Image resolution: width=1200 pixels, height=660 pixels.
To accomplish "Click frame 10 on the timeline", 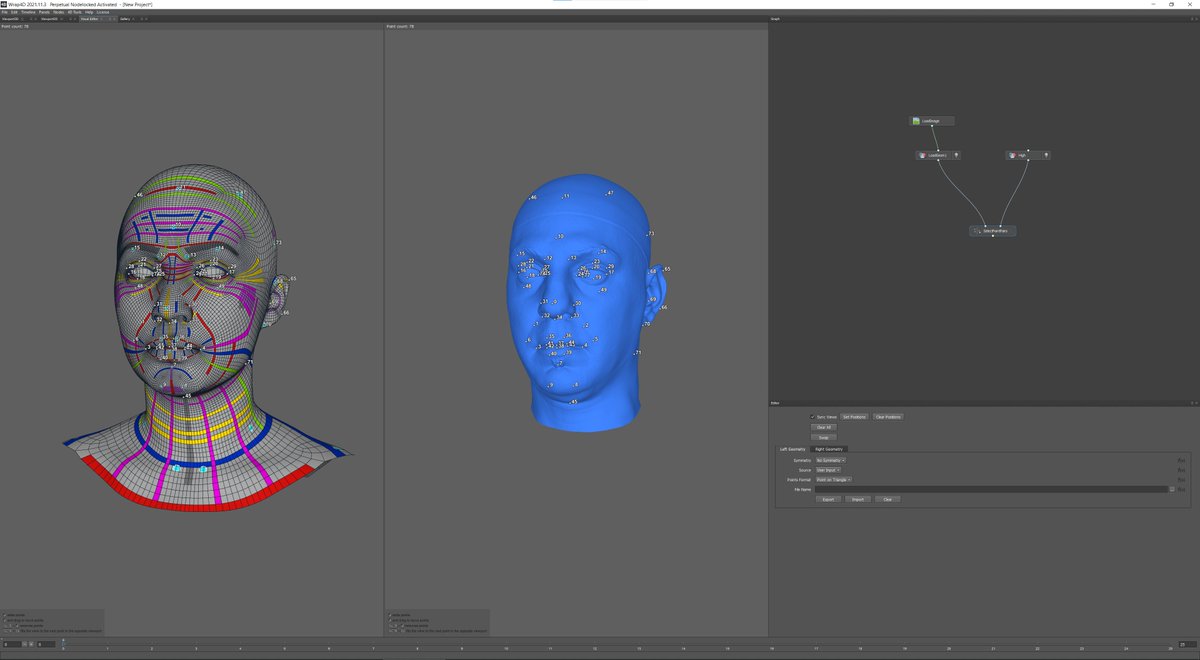I will (506, 649).
